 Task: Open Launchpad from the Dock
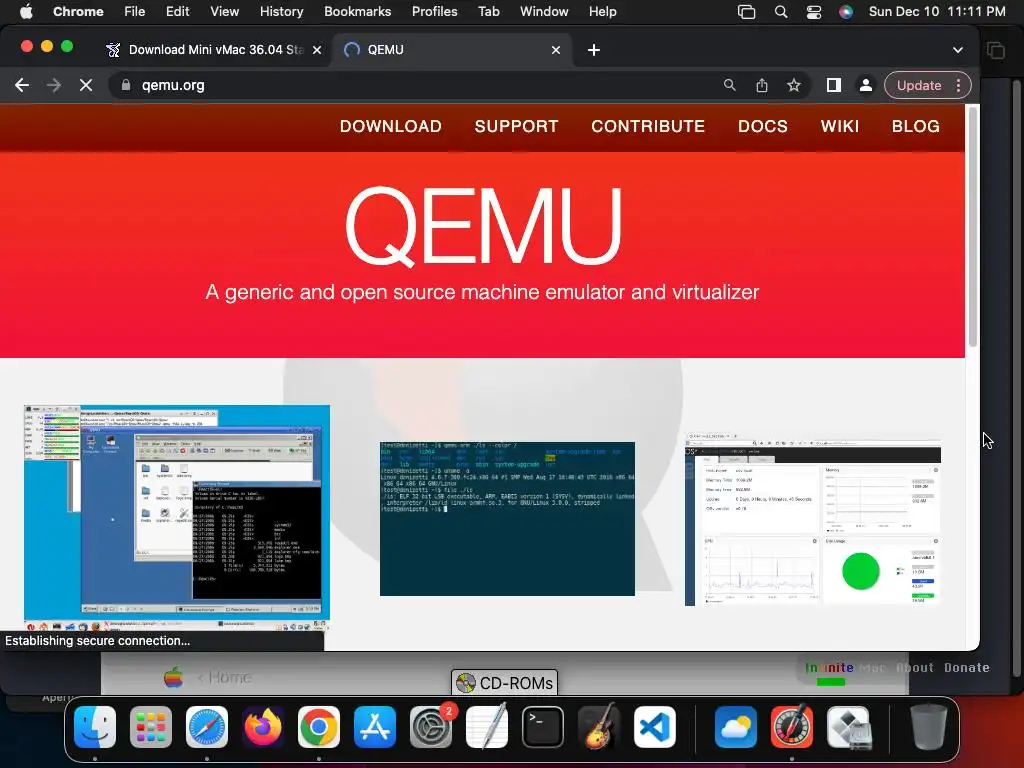point(151,726)
